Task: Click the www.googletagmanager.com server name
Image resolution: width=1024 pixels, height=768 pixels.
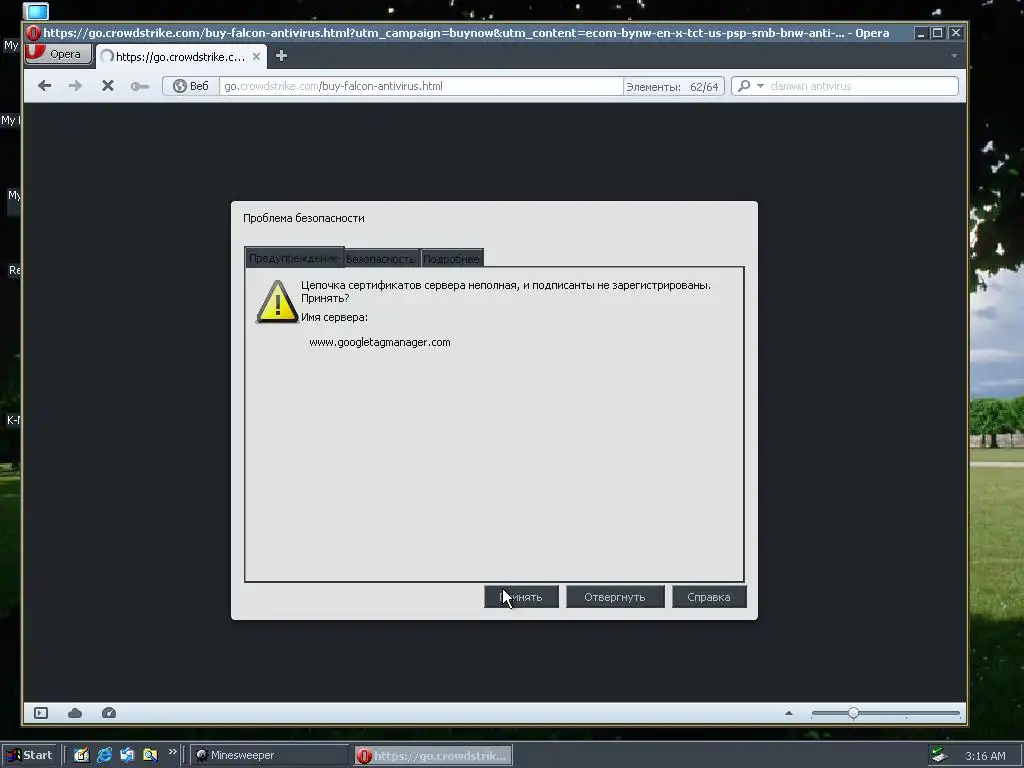Action: pyautogui.click(x=379, y=342)
